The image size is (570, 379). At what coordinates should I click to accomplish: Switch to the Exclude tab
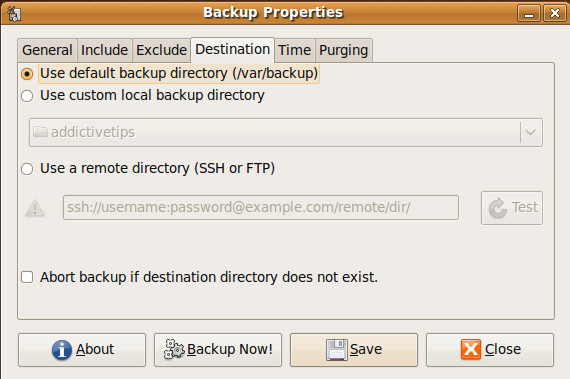click(161, 50)
